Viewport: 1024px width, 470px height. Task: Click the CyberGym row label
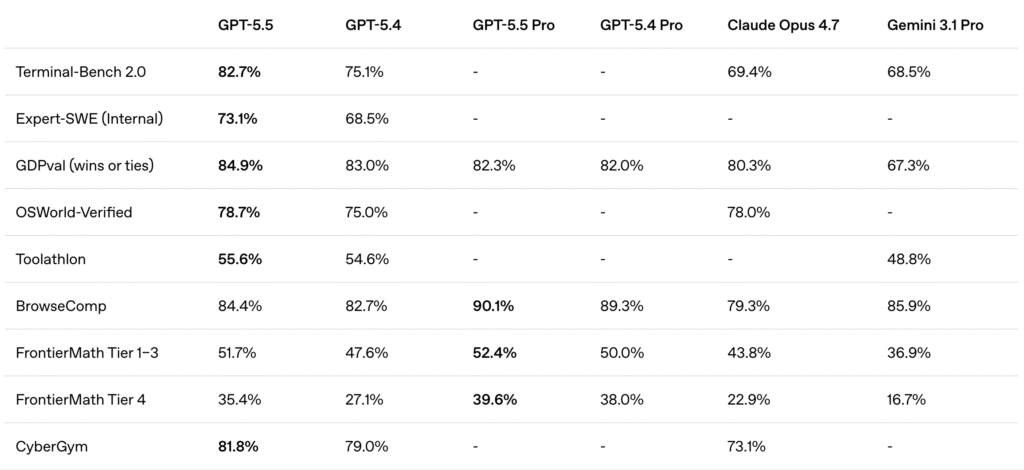pyautogui.click(x=52, y=447)
